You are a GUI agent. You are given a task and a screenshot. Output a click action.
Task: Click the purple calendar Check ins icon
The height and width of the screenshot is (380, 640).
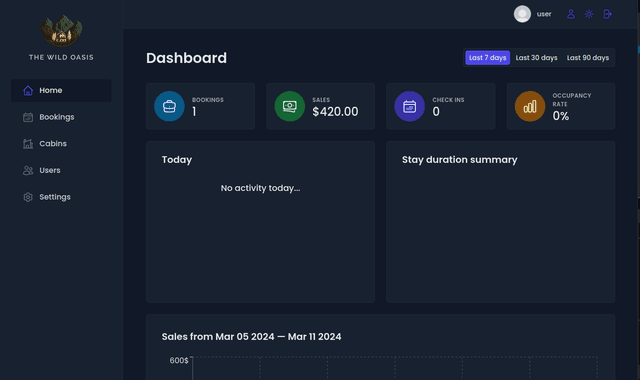click(x=409, y=106)
